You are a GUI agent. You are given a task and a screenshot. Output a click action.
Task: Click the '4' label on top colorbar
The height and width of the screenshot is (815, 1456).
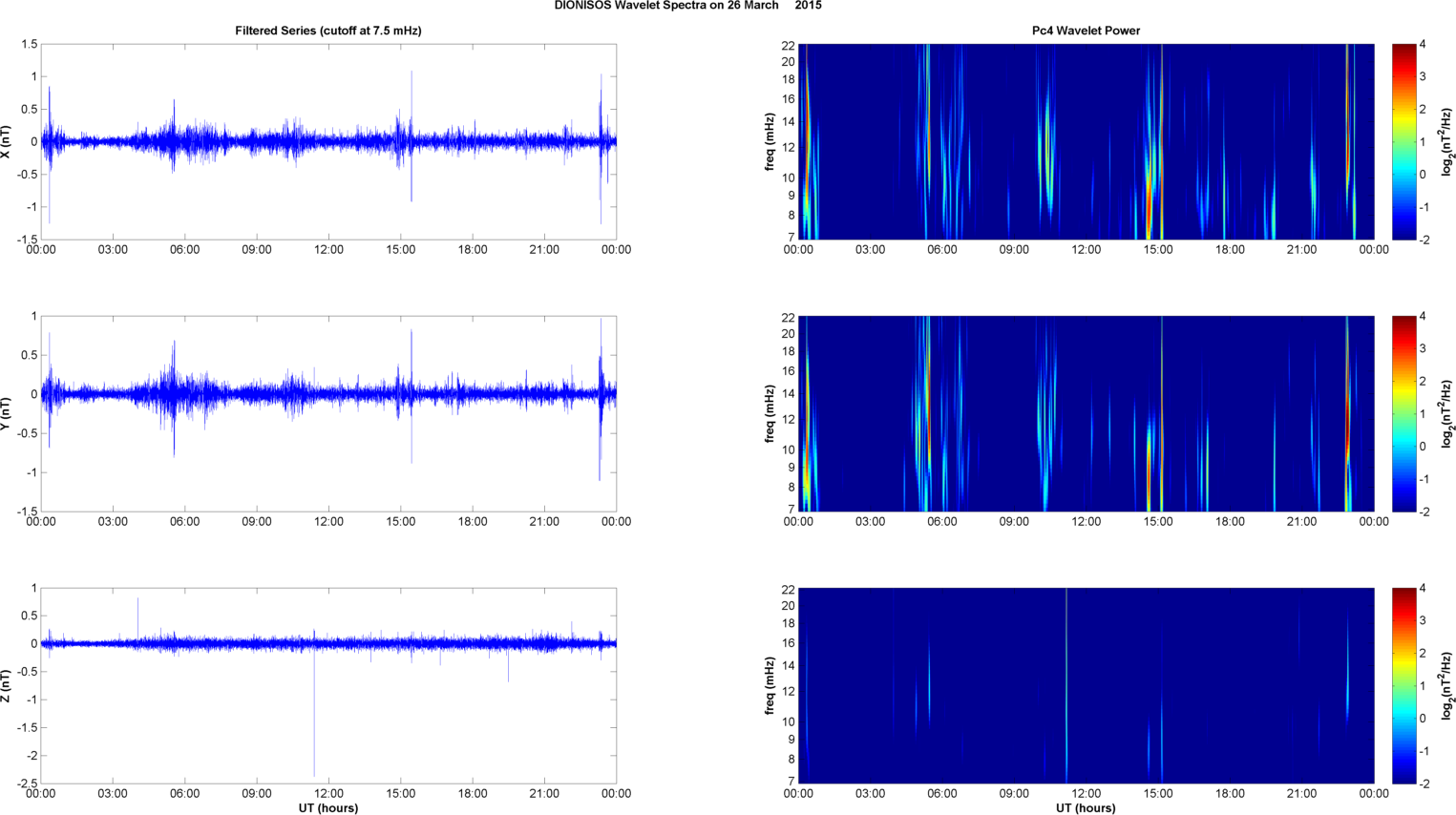pyautogui.click(x=1423, y=45)
